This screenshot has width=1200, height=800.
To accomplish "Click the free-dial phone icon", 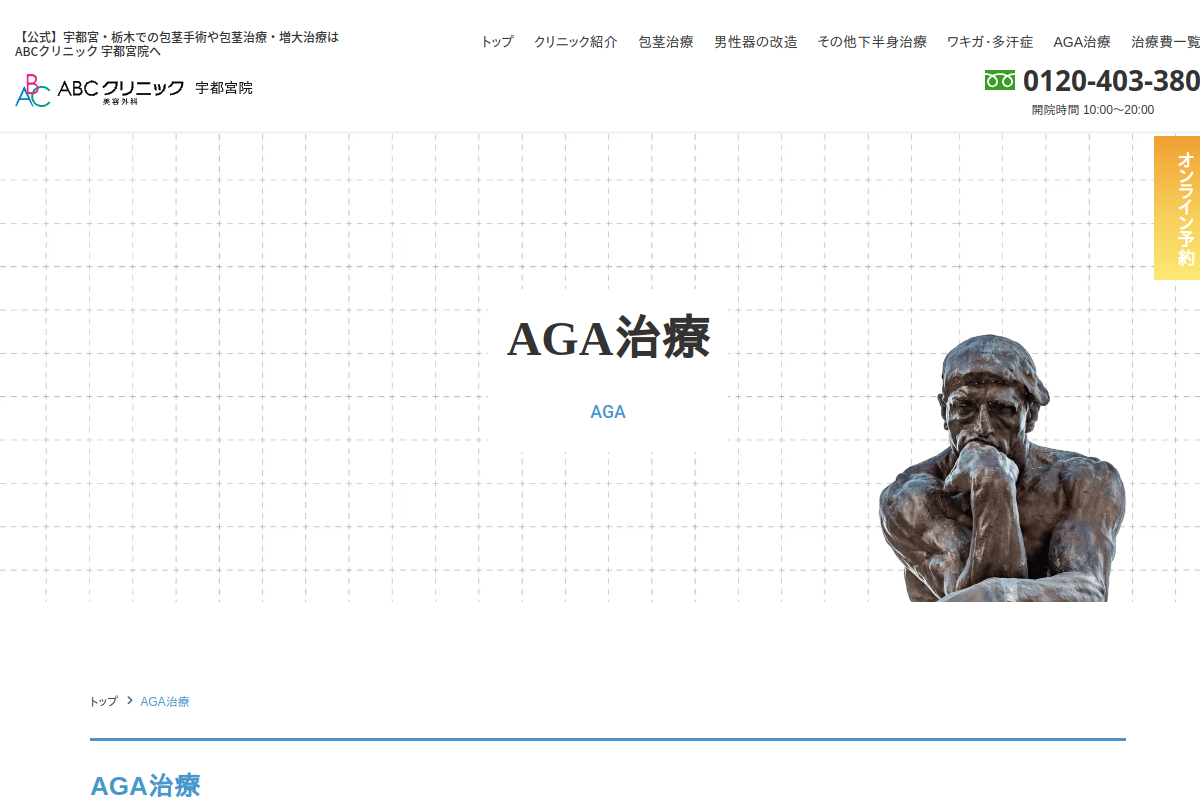I will pyautogui.click(x=999, y=81).
